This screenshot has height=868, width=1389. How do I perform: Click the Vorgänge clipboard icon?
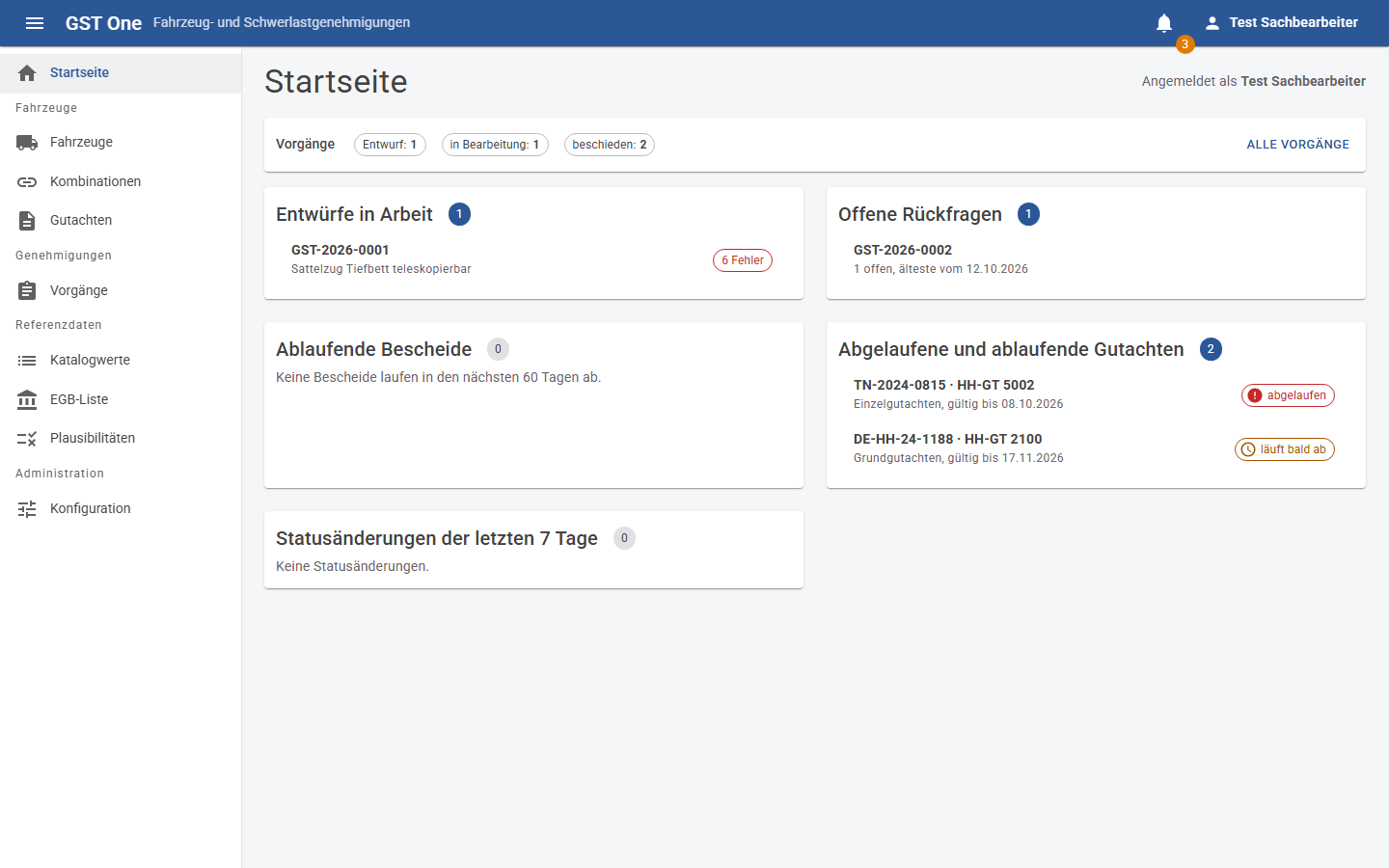point(27,291)
